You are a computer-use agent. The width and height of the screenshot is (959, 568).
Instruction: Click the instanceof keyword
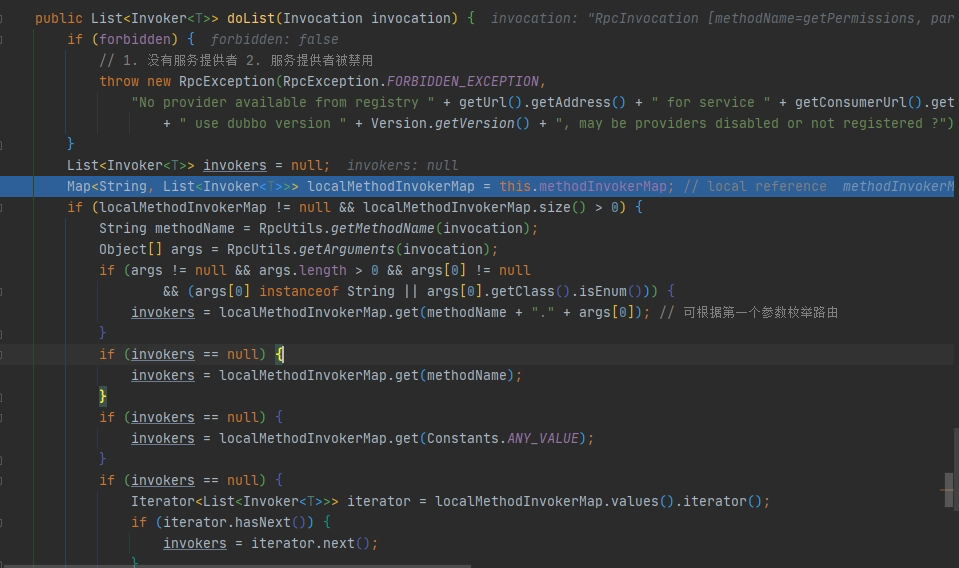point(299,291)
